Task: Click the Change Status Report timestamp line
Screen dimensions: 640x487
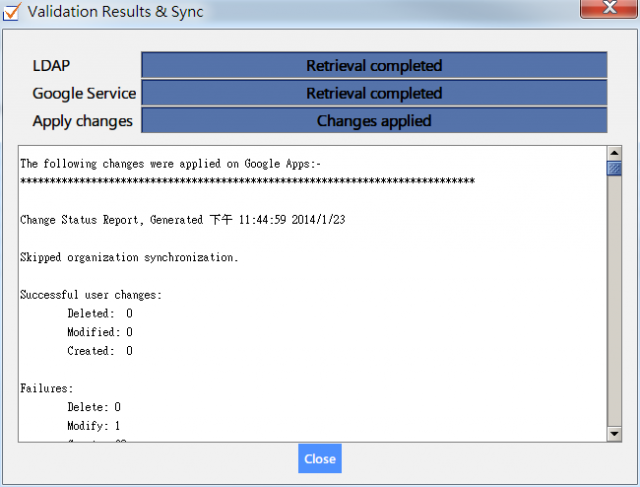Action: (183, 220)
